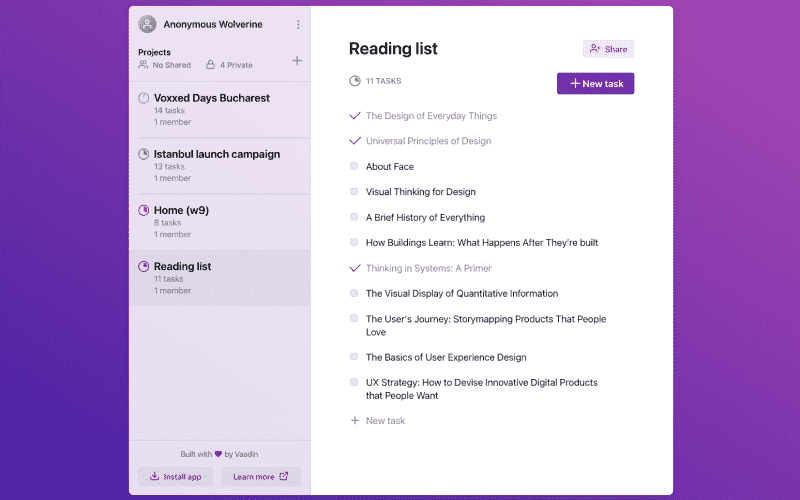Click the Anonymous Wolverine user avatar
800x500 pixels.
point(148,24)
